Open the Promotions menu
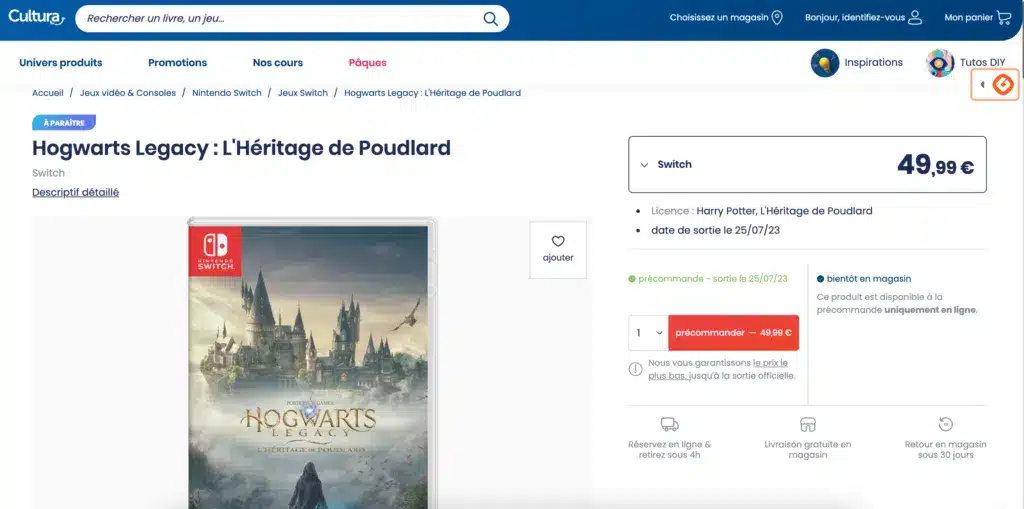Viewport: 1024px width, 509px height. click(177, 63)
